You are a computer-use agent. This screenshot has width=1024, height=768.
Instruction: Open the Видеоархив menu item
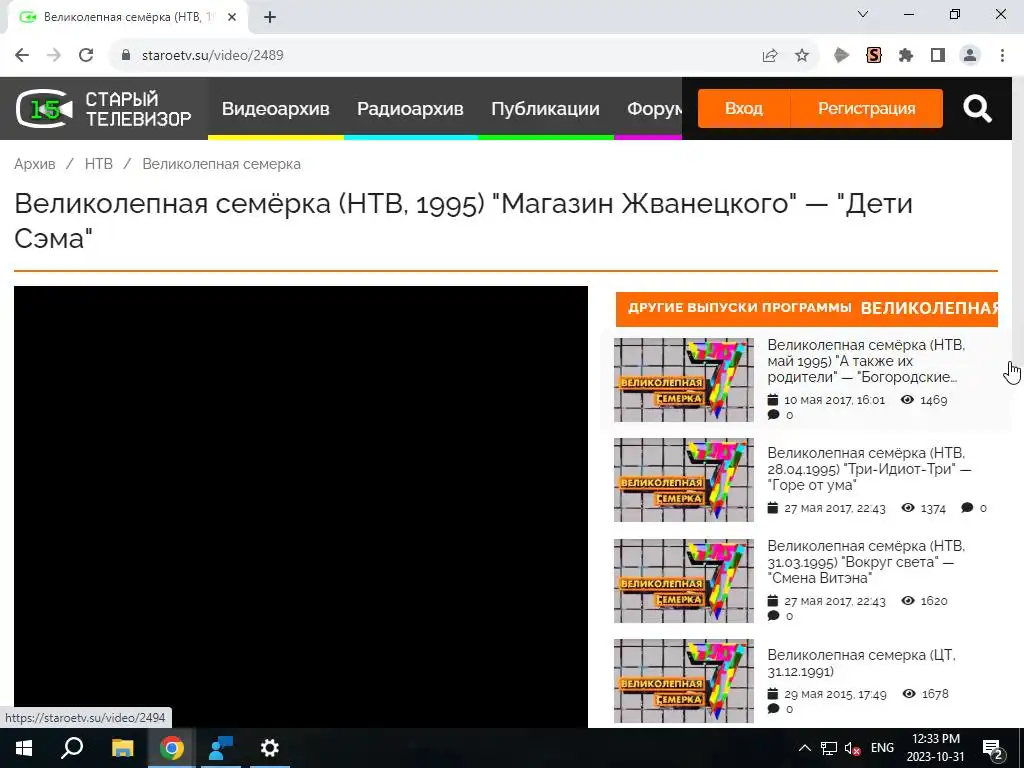point(276,108)
